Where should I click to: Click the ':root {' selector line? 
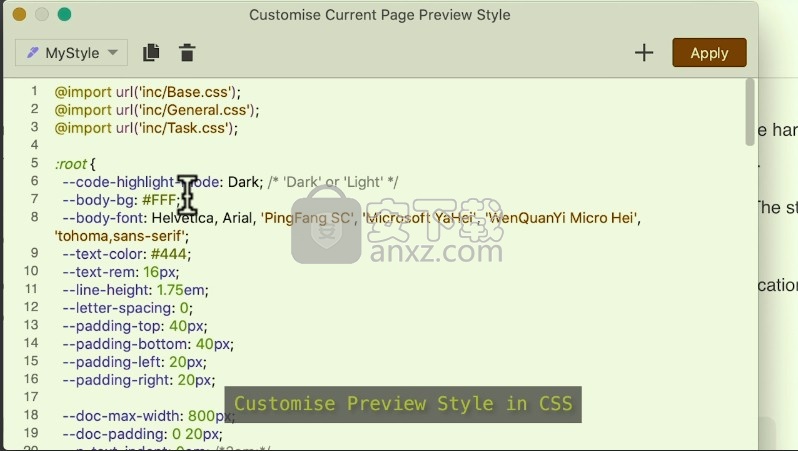[75, 164]
